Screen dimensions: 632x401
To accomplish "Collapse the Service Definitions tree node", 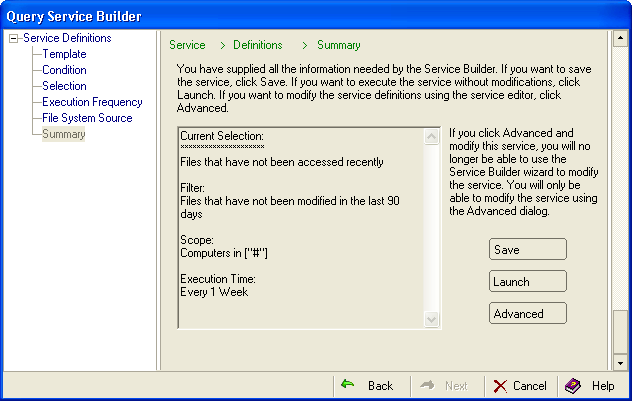I will pos(12,39).
